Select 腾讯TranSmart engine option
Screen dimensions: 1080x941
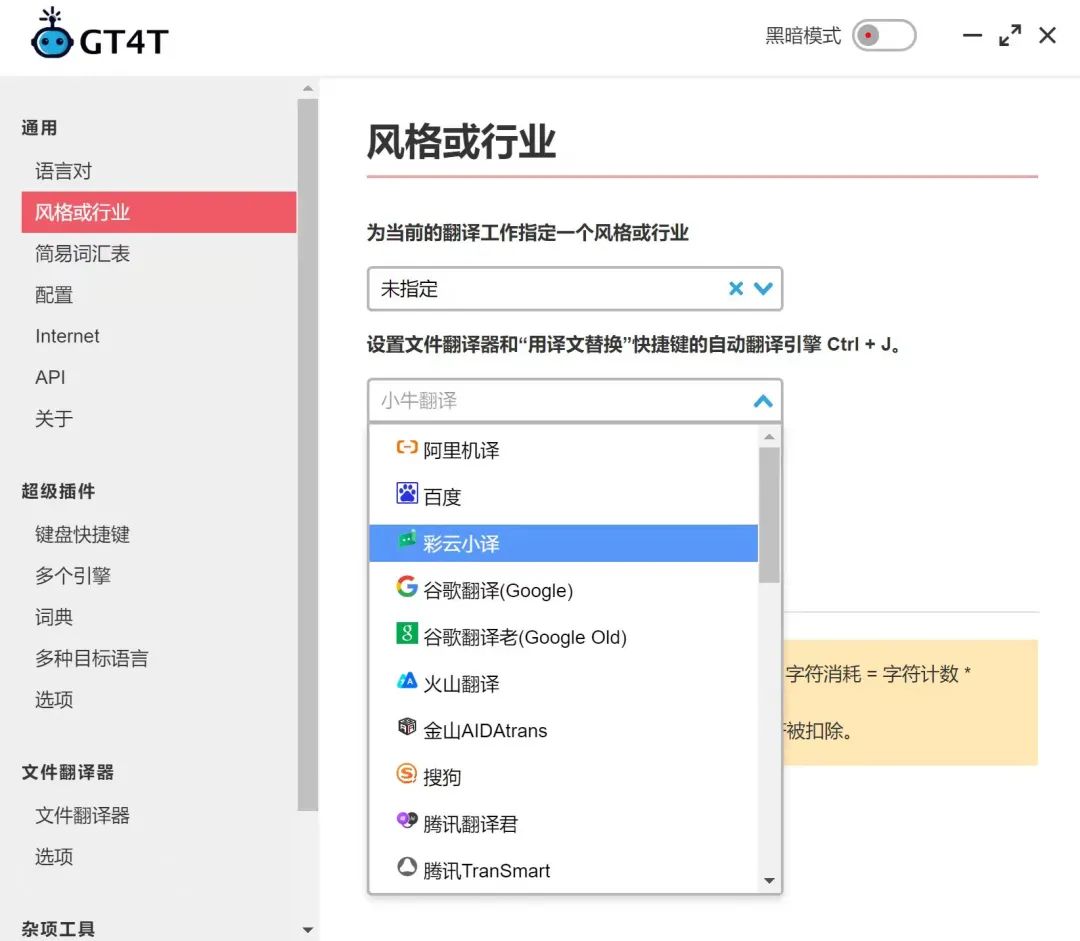point(563,871)
